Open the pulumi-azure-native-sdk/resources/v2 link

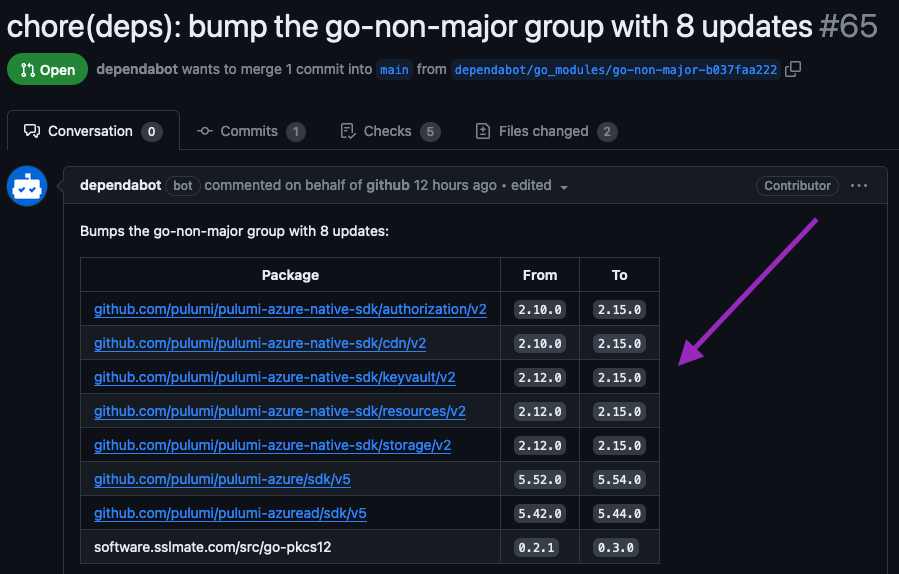[x=280, y=411]
